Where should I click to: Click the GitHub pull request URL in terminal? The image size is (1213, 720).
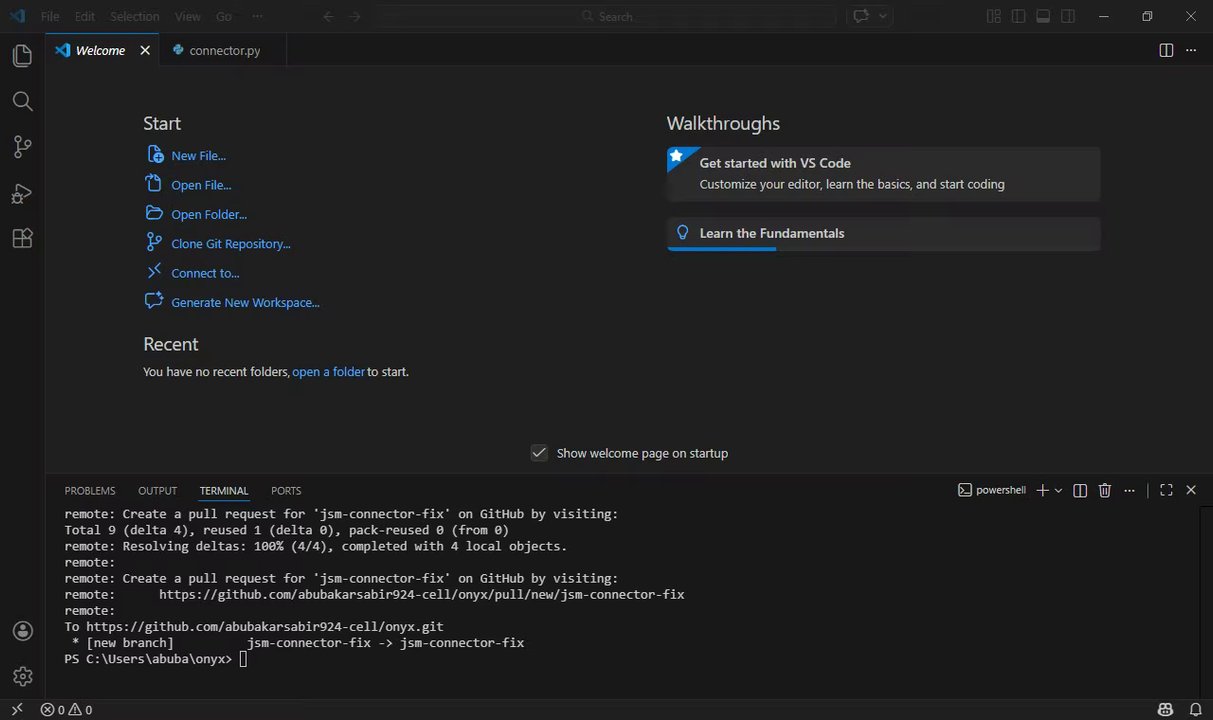tap(421, 594)
